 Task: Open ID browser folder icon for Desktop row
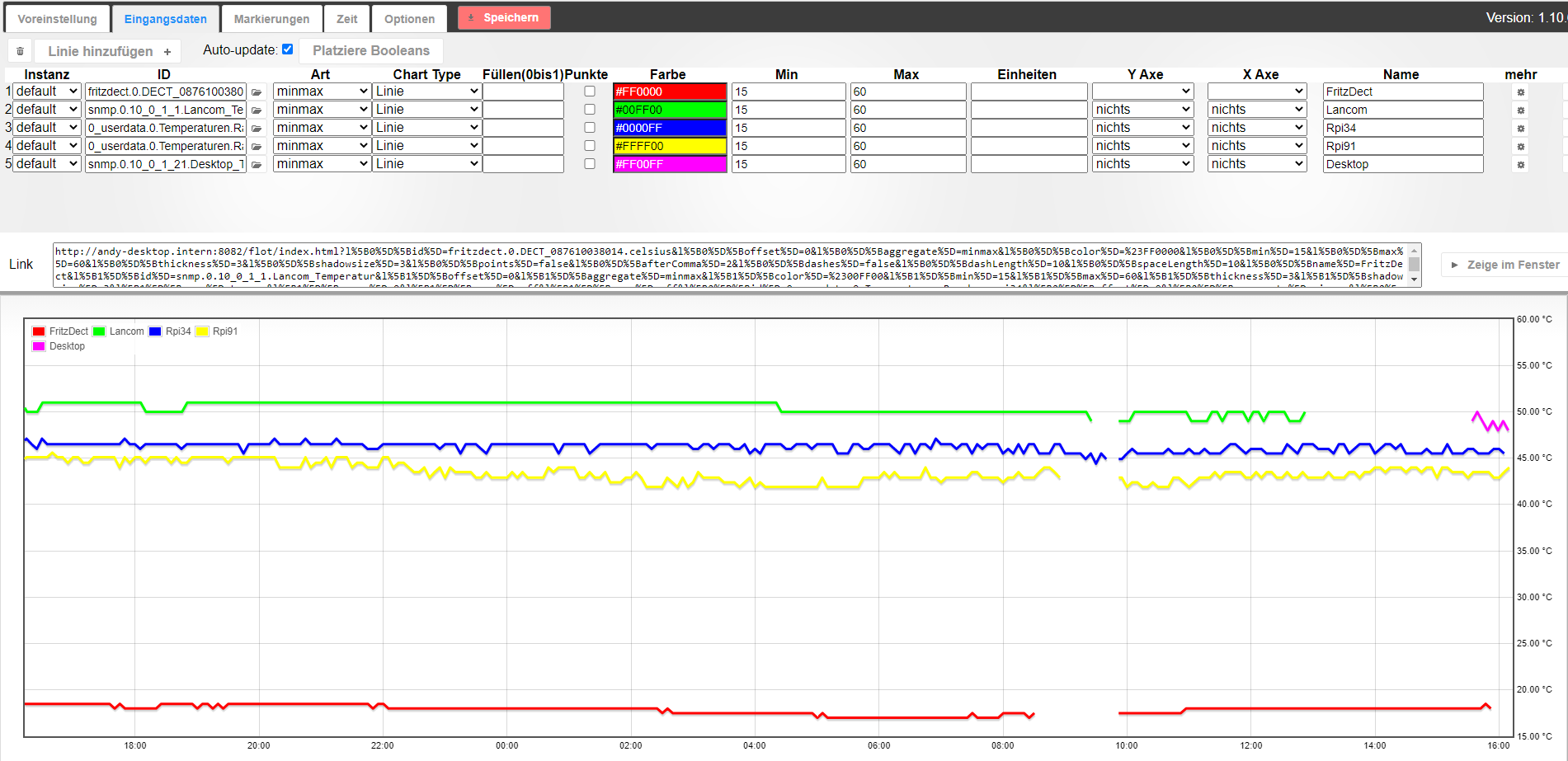(257, 165)
